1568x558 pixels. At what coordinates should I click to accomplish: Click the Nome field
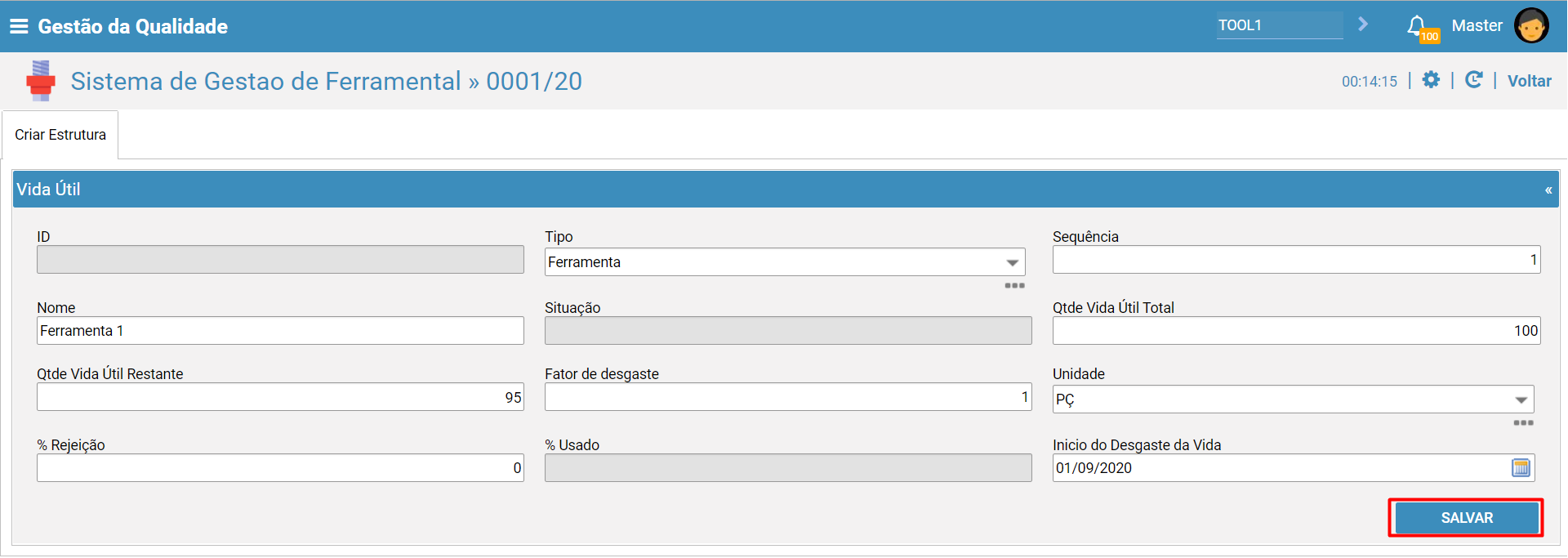tap(280, 331)
